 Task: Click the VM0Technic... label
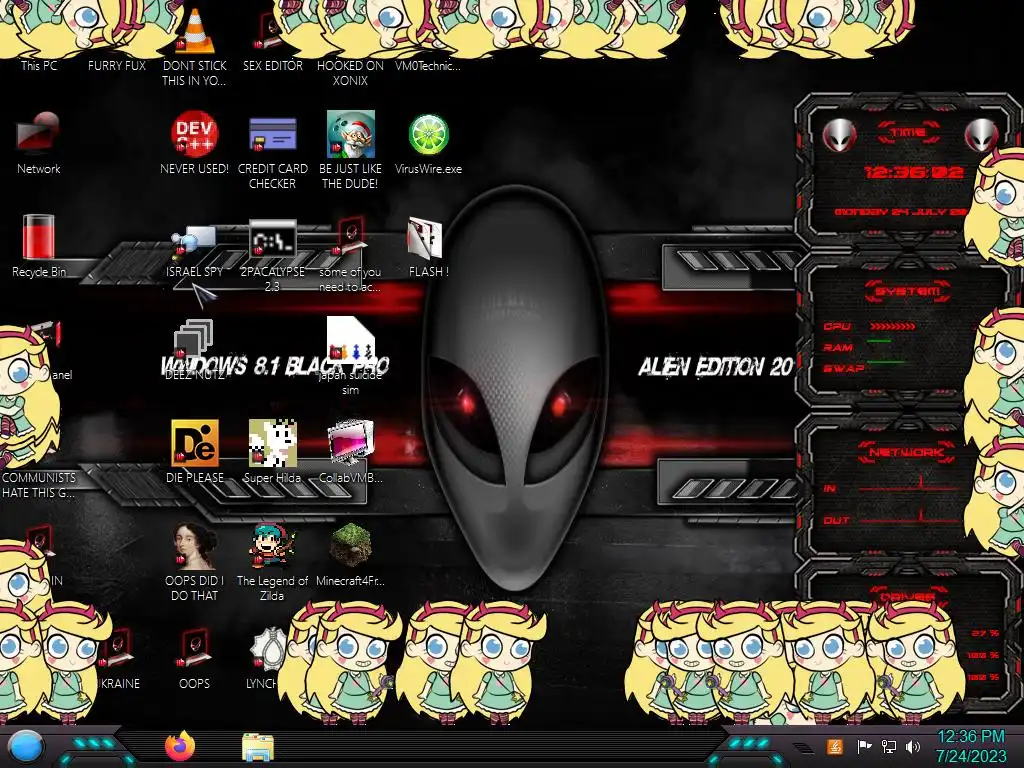(x=428, y=65)
